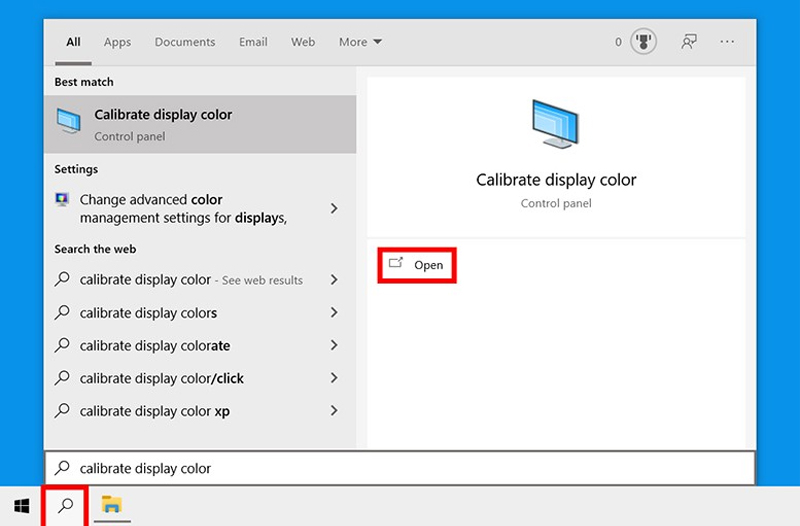Screen dimensions: 800x526
Task: Open the three-dot options menu
Action: tap(727, 42)
